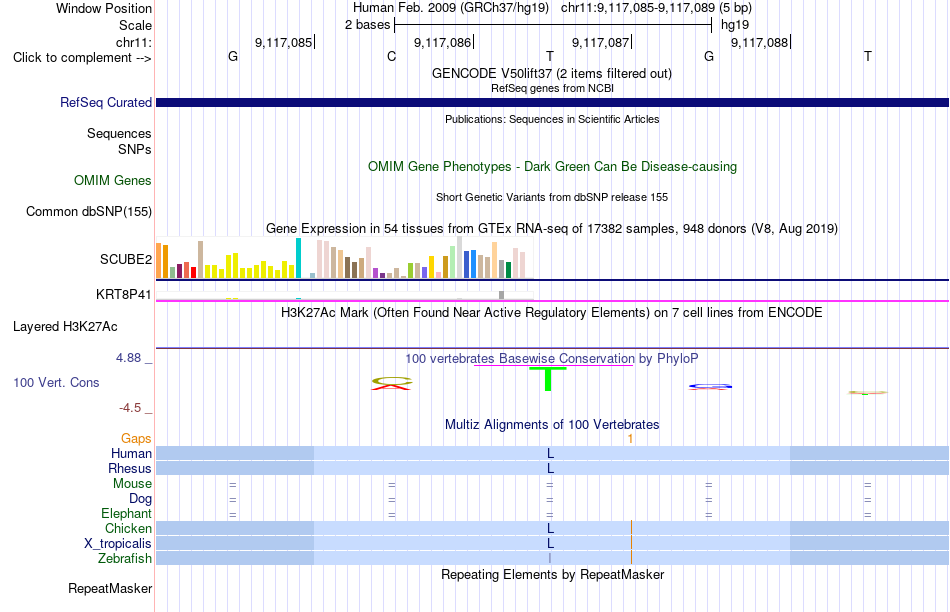This screenshot has width=950, height=612.
Task: Click the L amino acid in Human row
Action: tap(550, 453)
